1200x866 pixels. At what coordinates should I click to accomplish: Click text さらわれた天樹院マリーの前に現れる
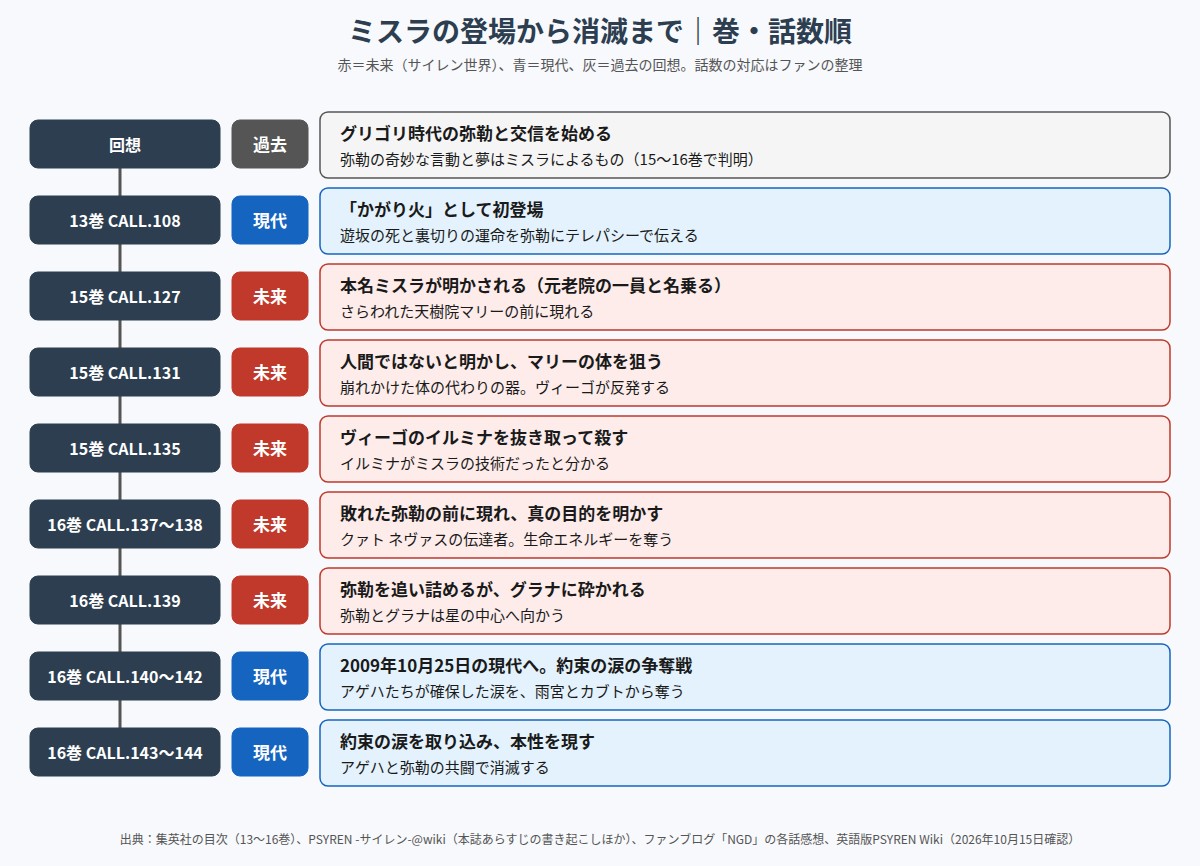click(x=467, y=311)
